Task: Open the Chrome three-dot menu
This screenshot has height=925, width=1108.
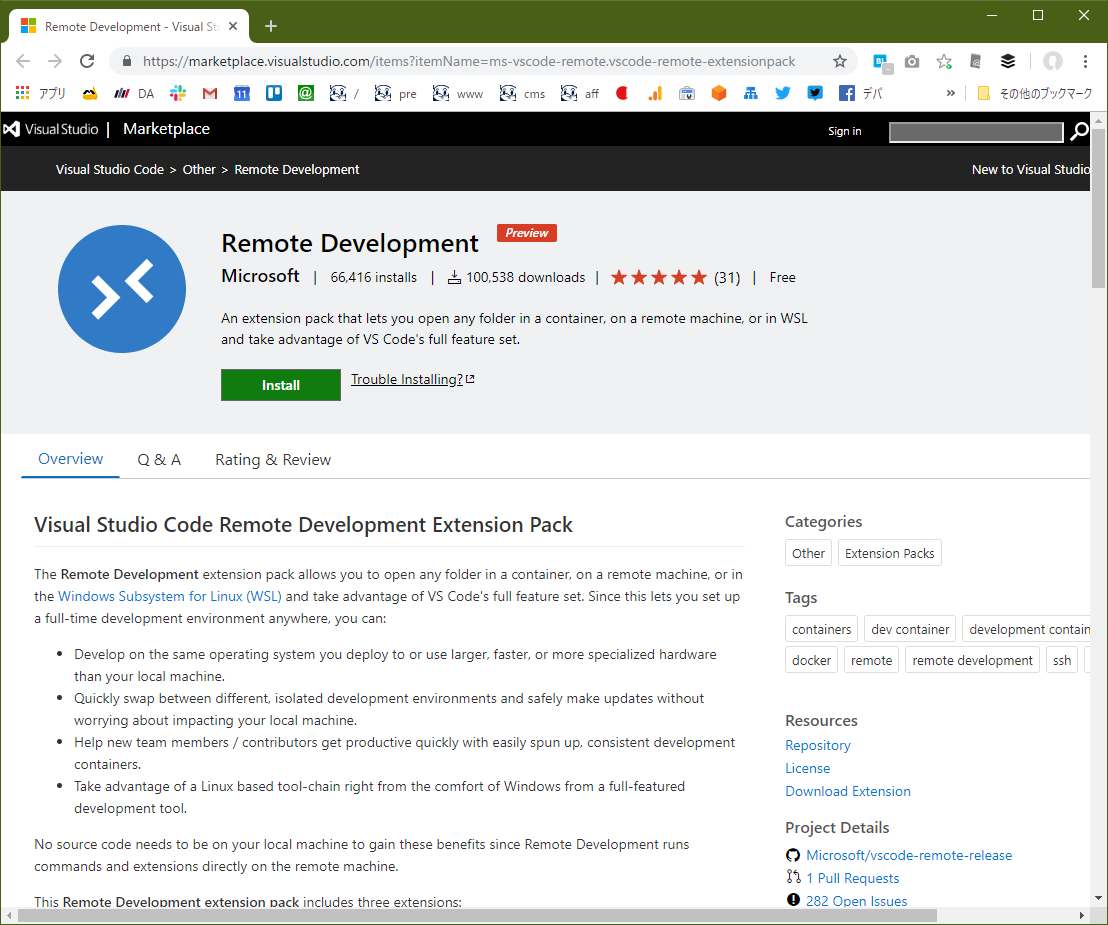Action: pyautogui.click(x=1085, y=61)
